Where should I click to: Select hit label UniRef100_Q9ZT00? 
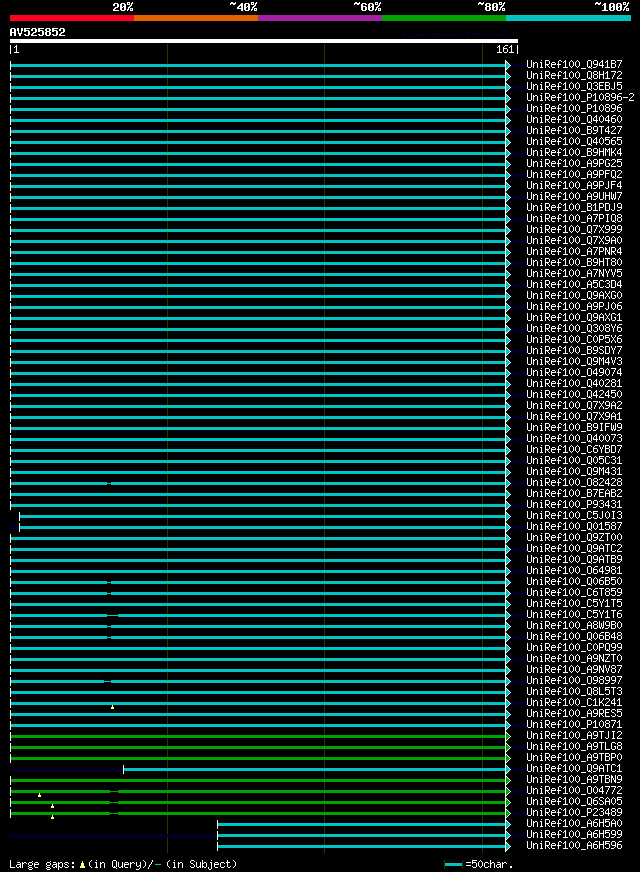[574, 538]
